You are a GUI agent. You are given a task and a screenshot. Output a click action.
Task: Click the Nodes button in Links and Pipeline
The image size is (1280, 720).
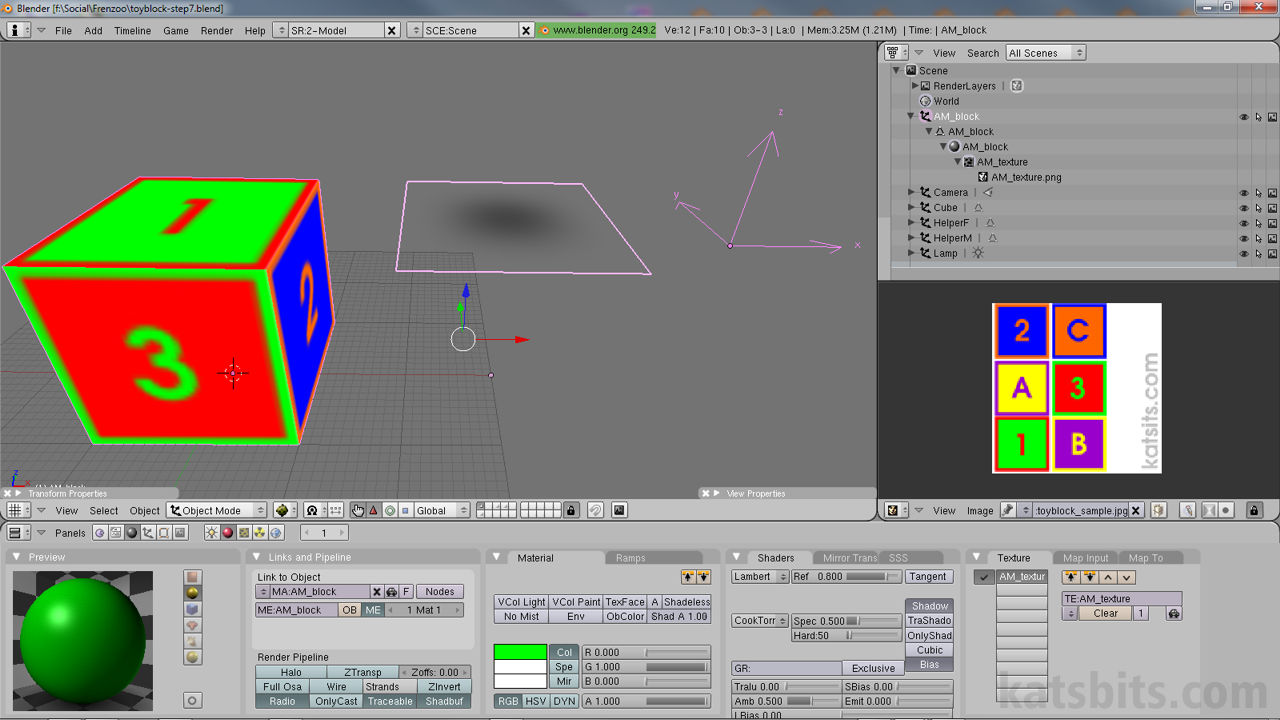click(x=439, y=591)
